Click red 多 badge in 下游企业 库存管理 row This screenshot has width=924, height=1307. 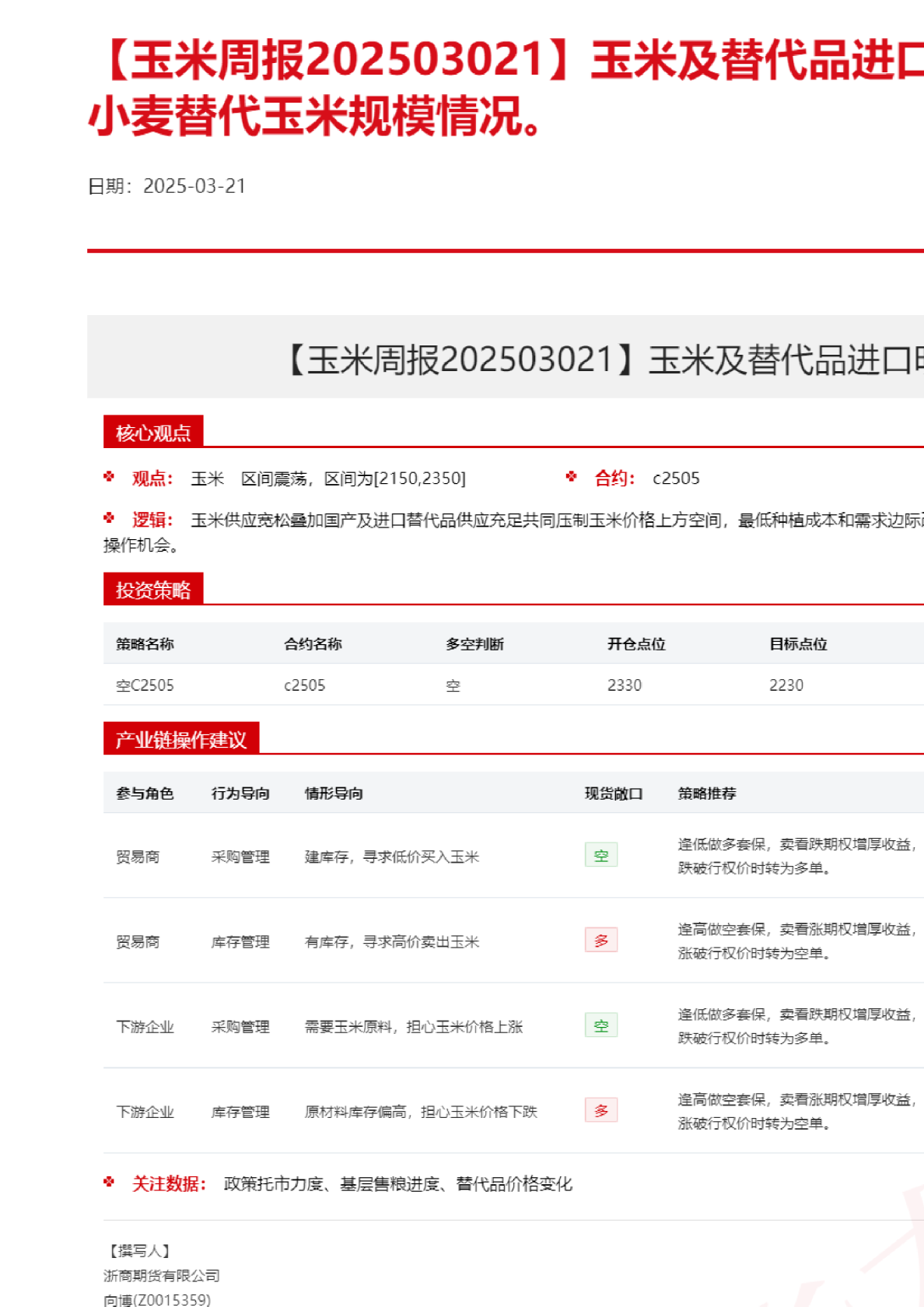click(x=600, y=1110)
